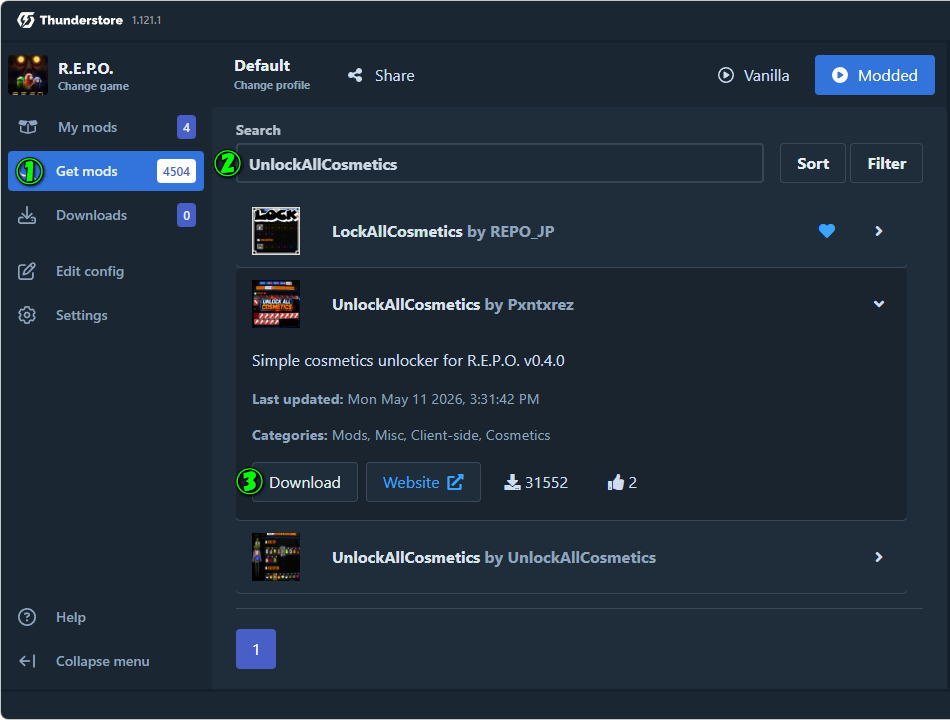Image resolution: width=950 pixels, height=720 pixels.
Task: Click the Get mods count badge 4504
Action: [x=176, y=171]
